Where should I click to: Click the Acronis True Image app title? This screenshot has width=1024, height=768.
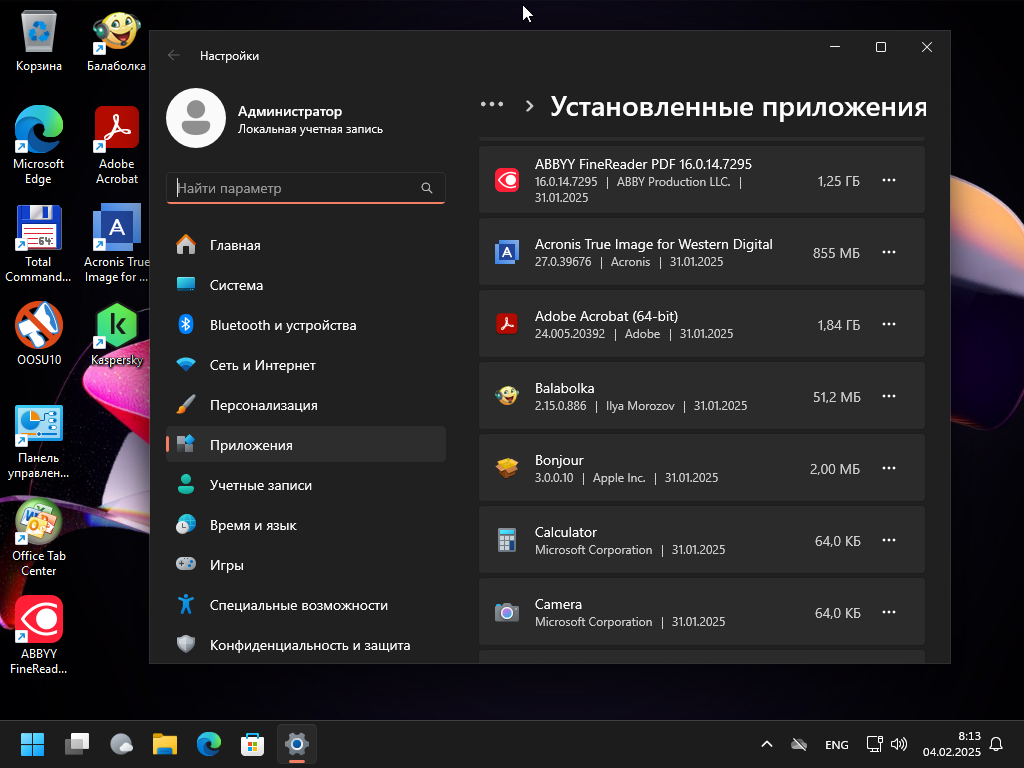tap(654, 244)
